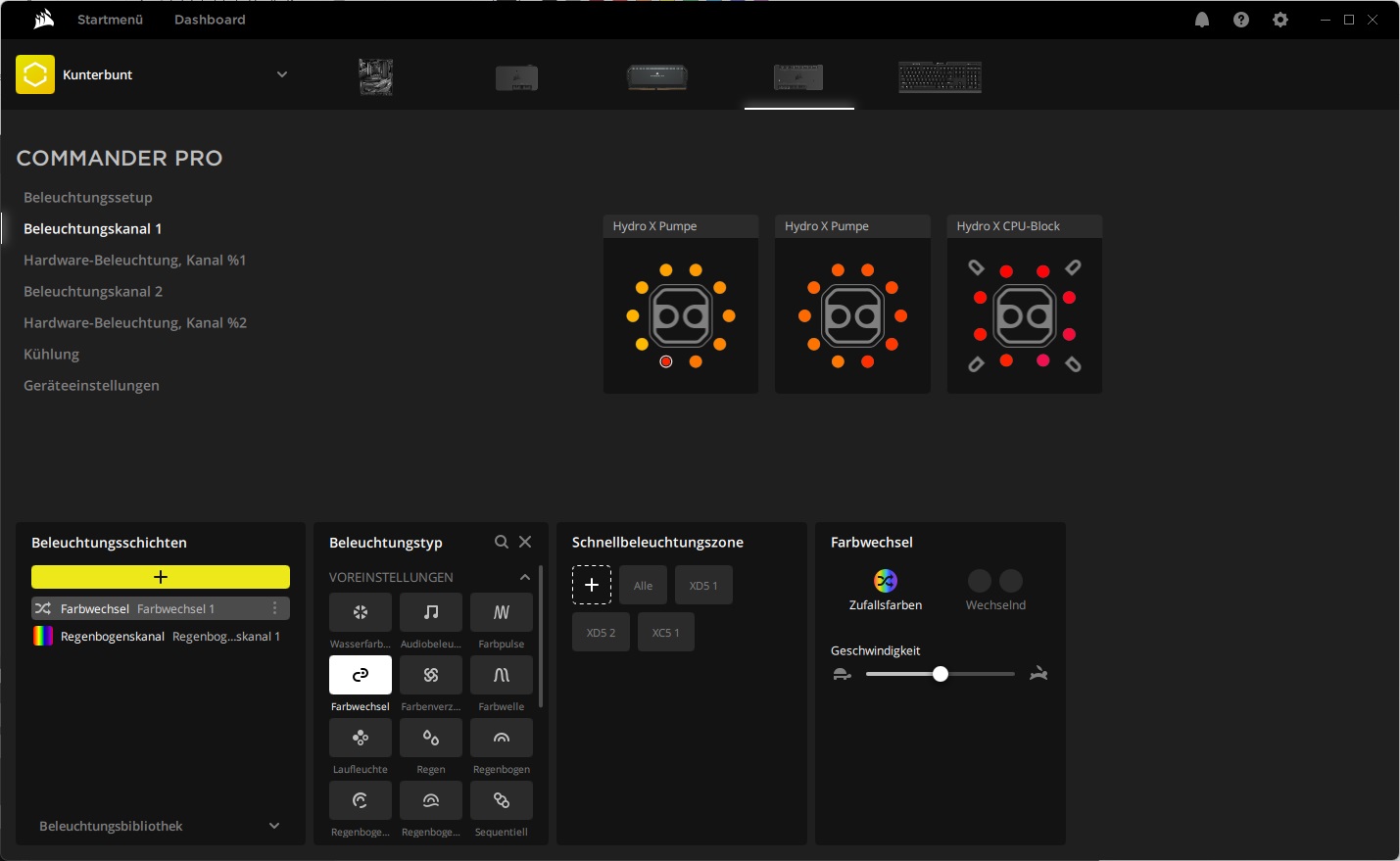The width and height of the screenshot is (1400, 861).
Task: Select the Wasserfarben lighting preset icon
Action: click(361, 612)
